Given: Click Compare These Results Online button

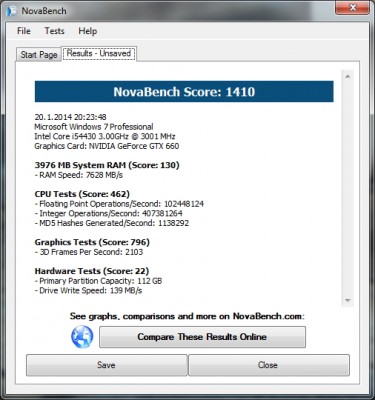Looking at the screenshot, I should pyautogui.click(x=202, y=337).
